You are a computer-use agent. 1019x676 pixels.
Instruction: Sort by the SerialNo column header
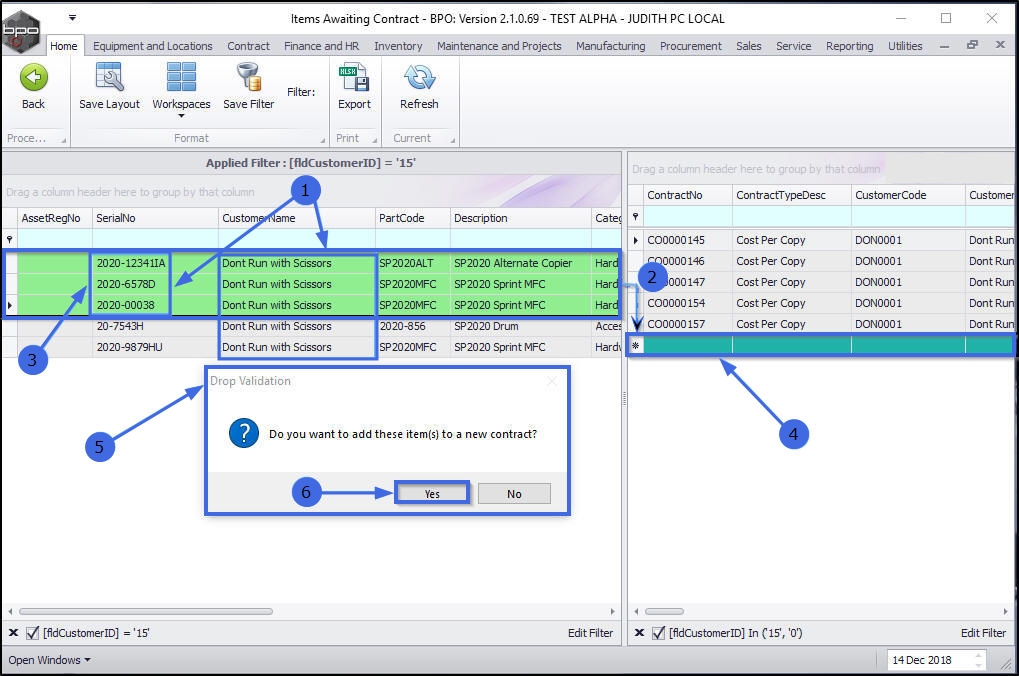click(x=155, y=218)
